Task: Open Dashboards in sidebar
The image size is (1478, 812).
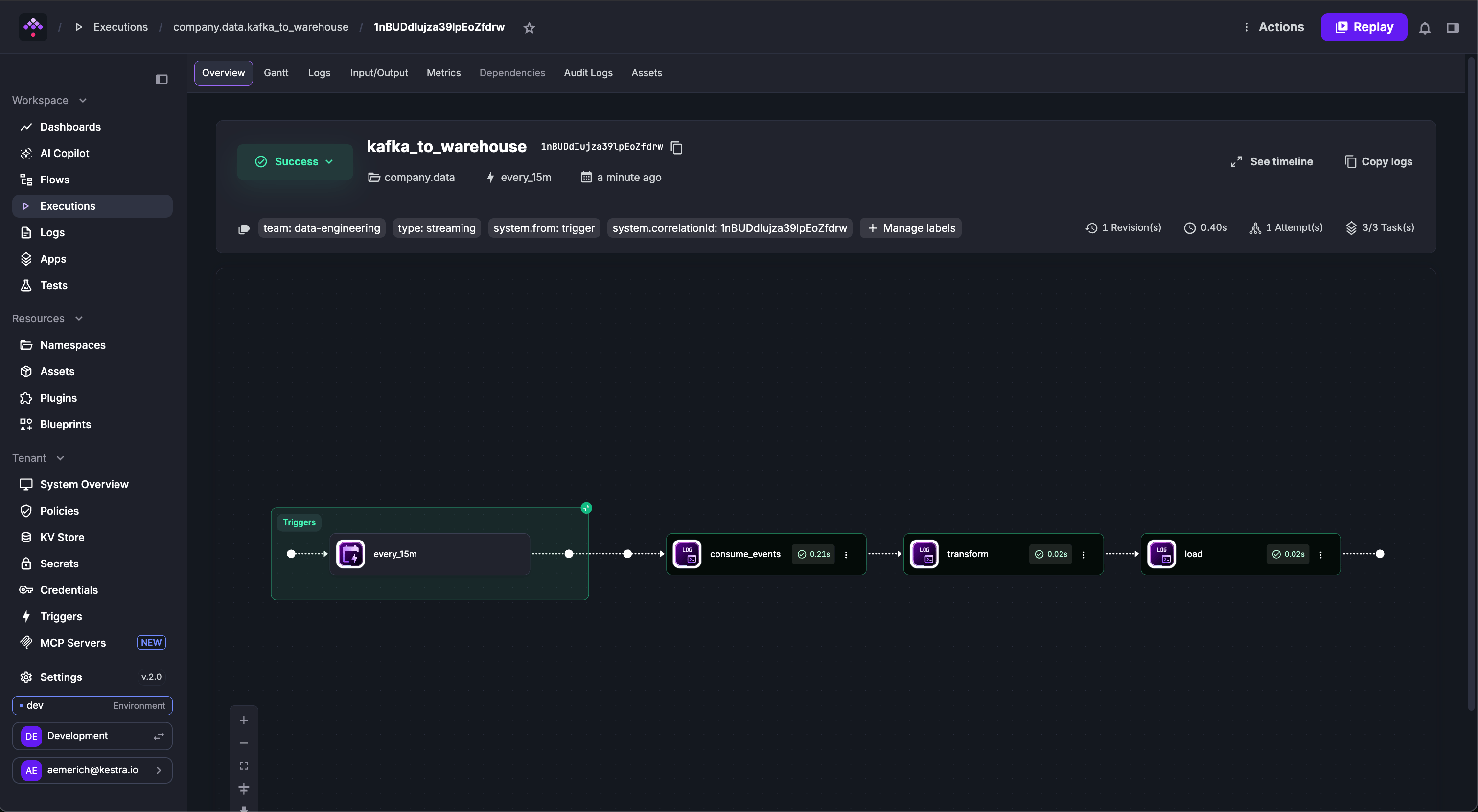Action: (92, 127)
